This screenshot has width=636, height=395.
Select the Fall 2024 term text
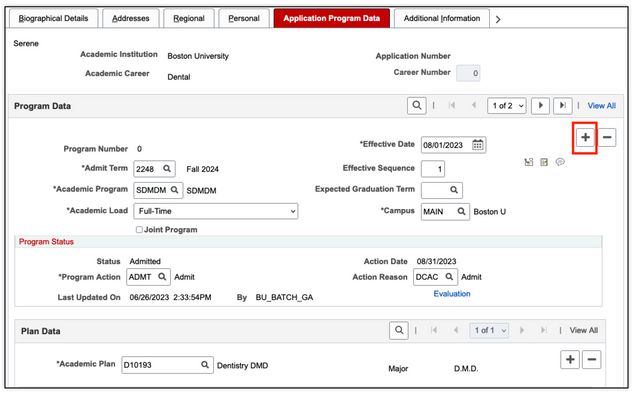point(202,169)
